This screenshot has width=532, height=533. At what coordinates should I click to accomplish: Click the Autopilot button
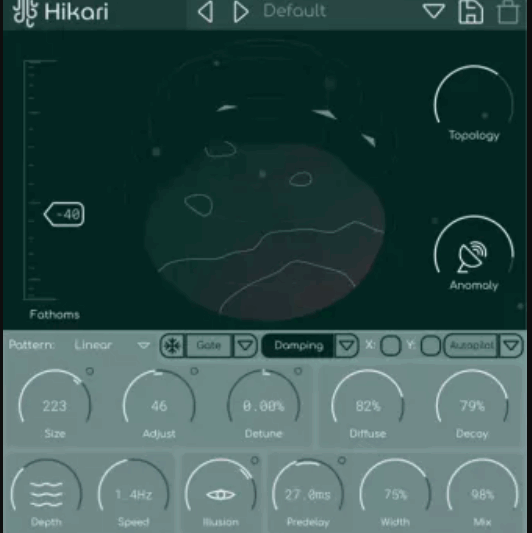click(472, 346)
